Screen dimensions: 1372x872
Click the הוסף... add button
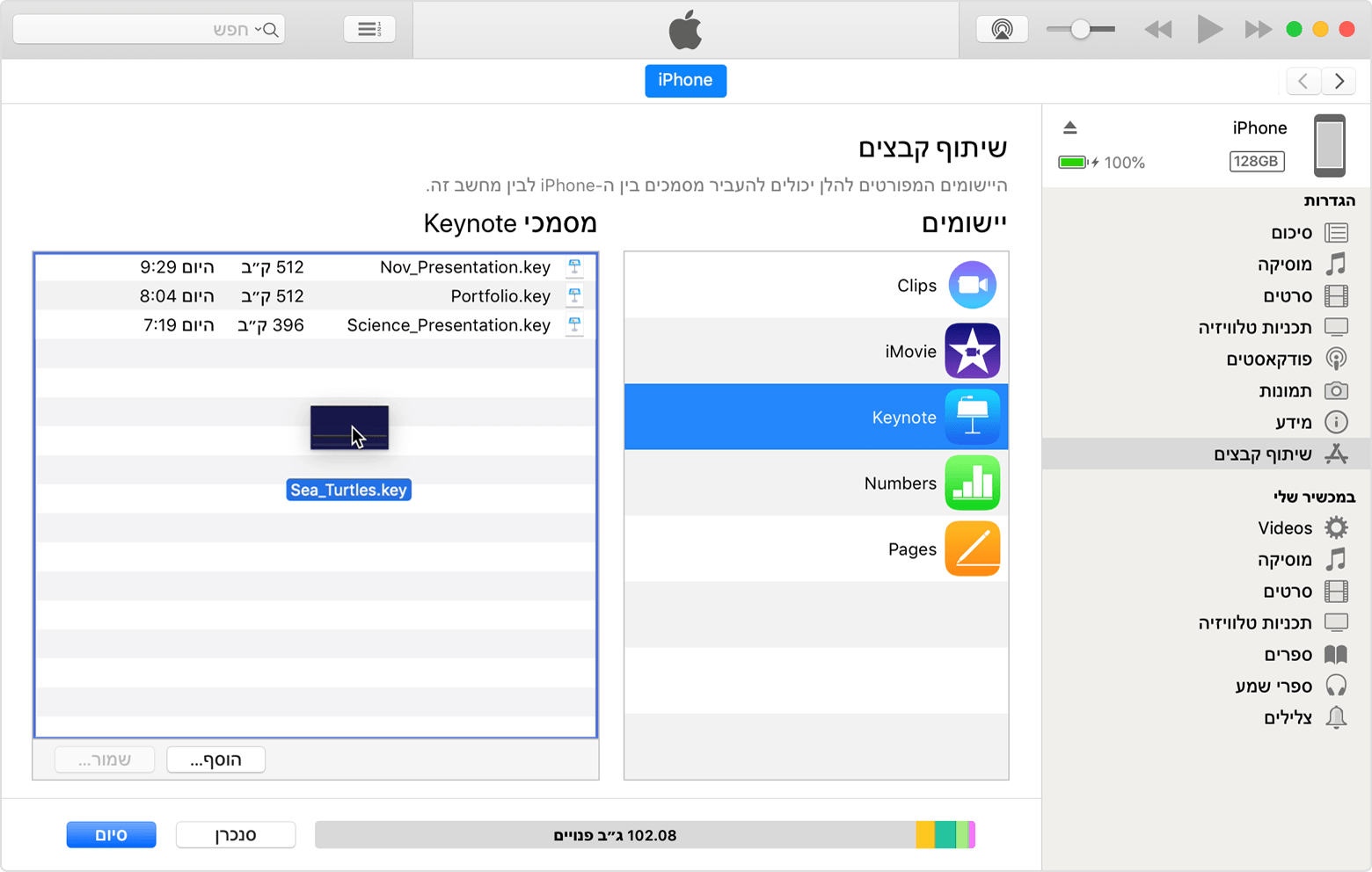click(215, 759)
